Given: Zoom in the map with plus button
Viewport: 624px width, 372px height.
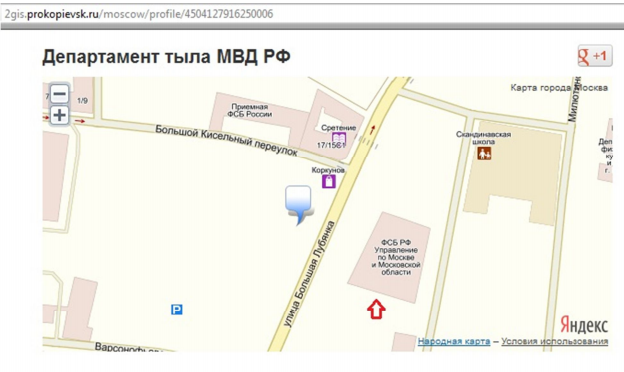Looking at the screenshot, I should tap(60, 115).
